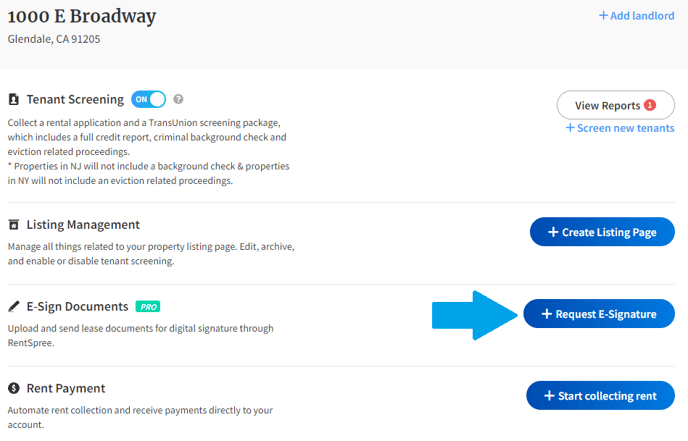Click the Add landlord link

[637, 16]
